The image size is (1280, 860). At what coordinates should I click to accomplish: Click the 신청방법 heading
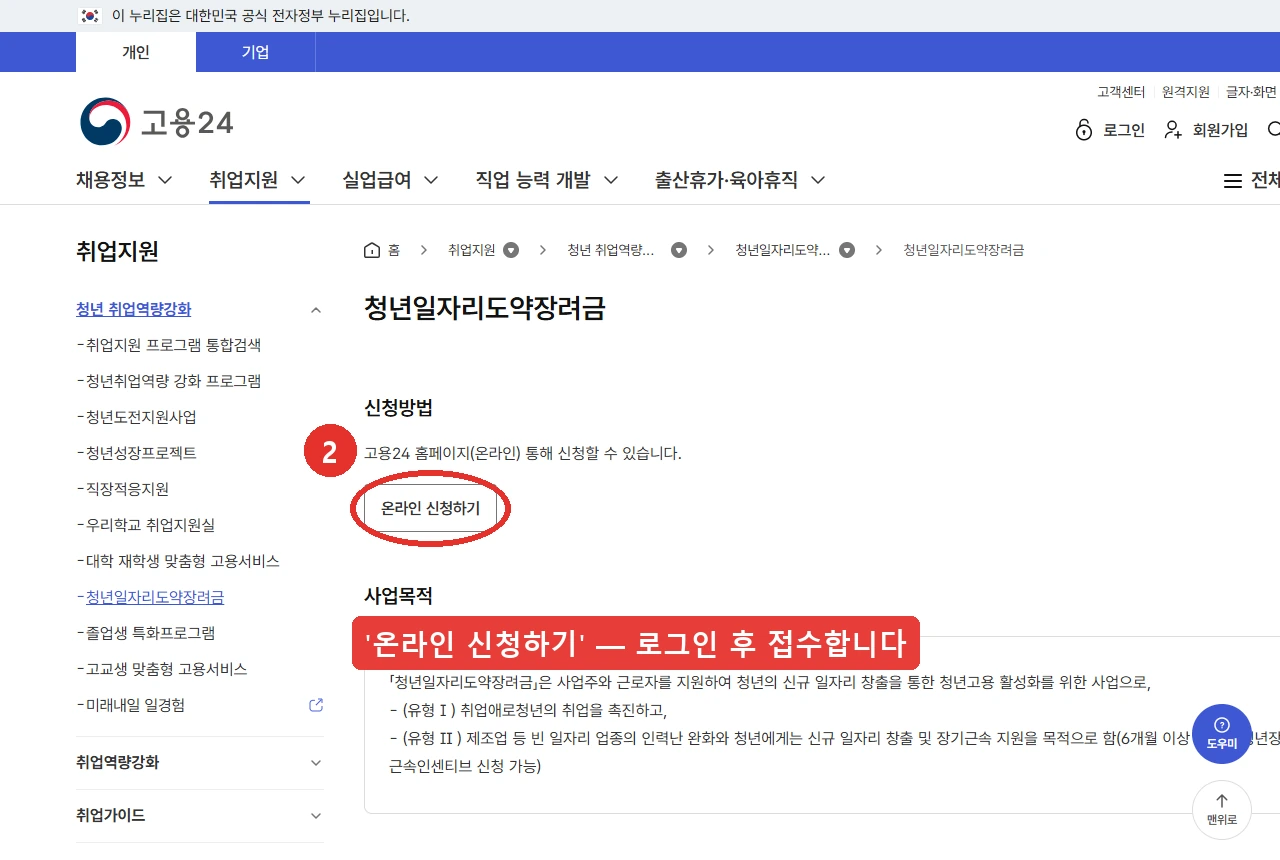pyautogui.click(x=398, y=408)
